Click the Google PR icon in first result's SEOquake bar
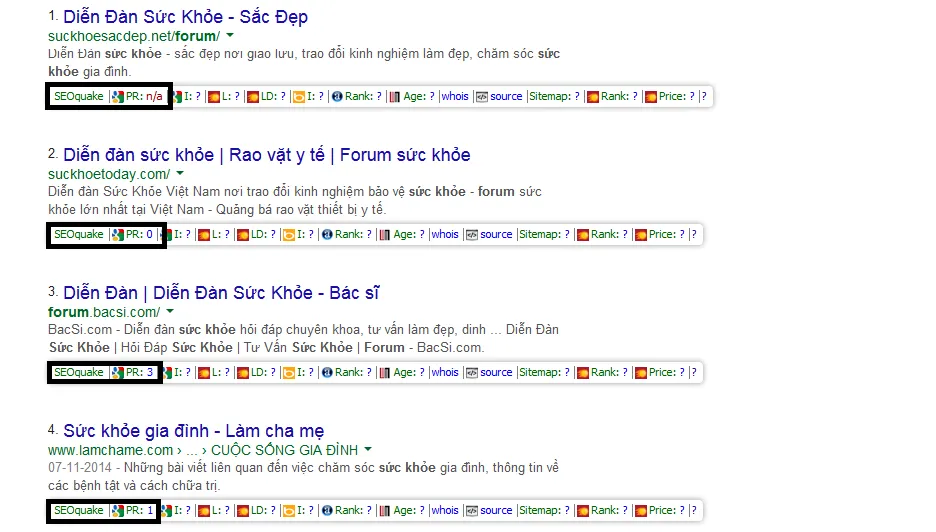Viewport: 936px width, 532px height. click(x=118, y=97)
